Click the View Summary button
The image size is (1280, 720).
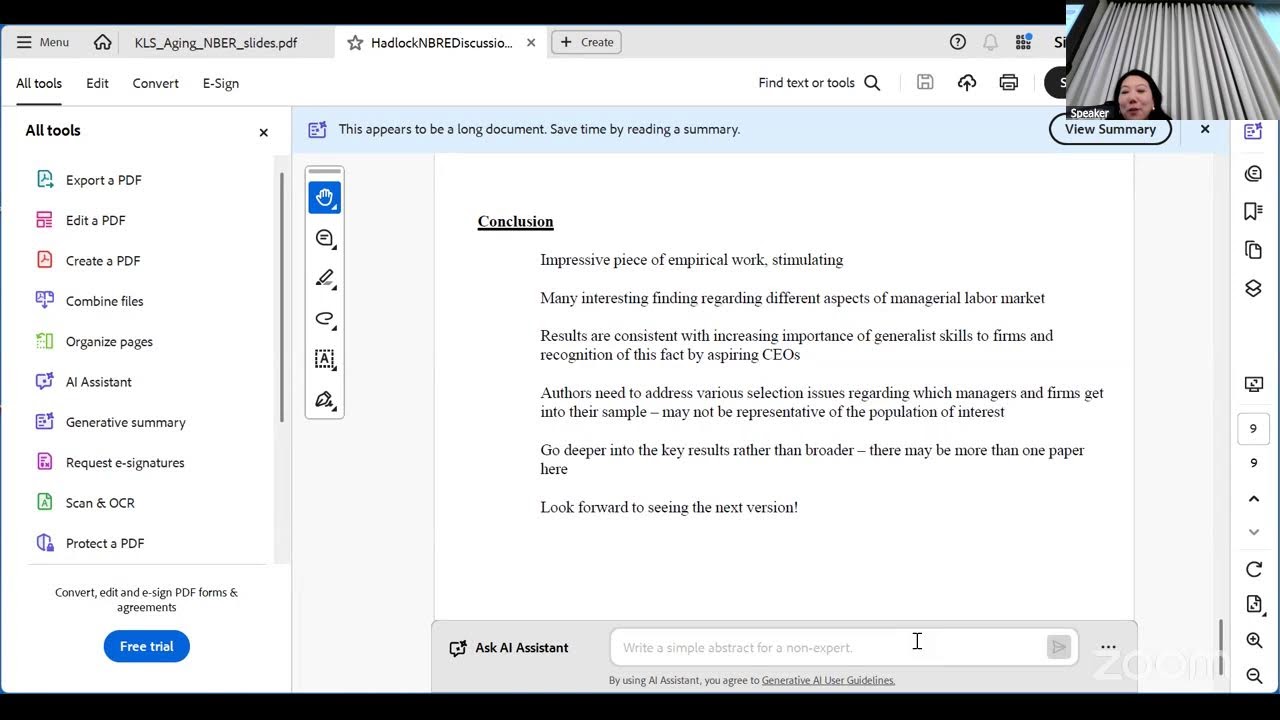(x=1110, y=129)
